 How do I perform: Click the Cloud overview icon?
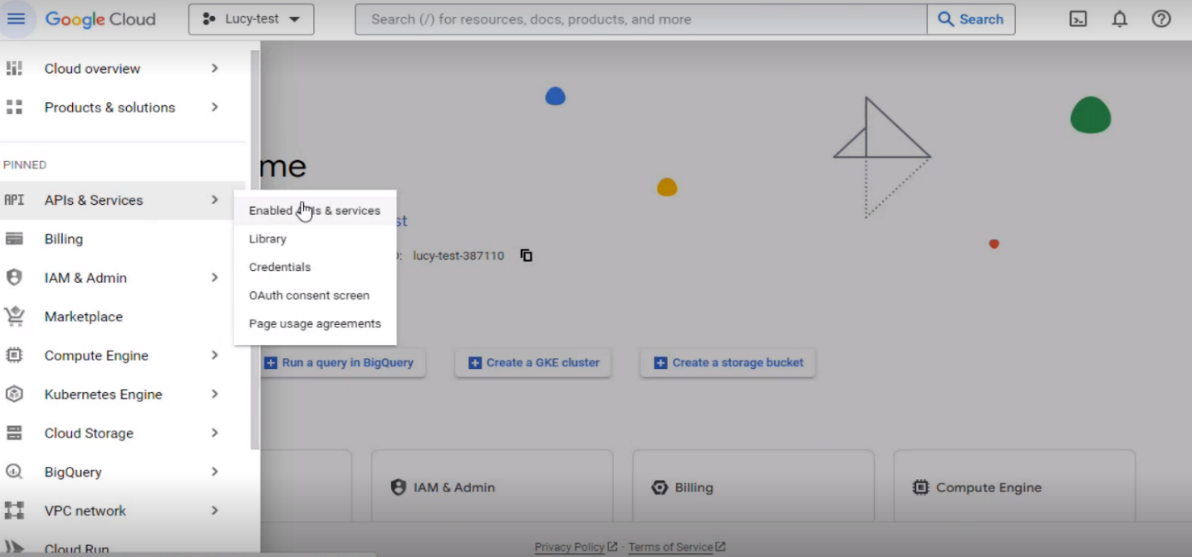tap(14, 68)
